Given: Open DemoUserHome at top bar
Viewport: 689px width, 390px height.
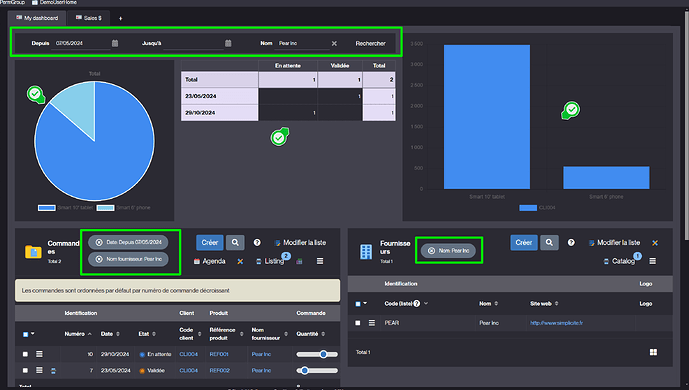Looking at the screenshot, I should 54,2.
